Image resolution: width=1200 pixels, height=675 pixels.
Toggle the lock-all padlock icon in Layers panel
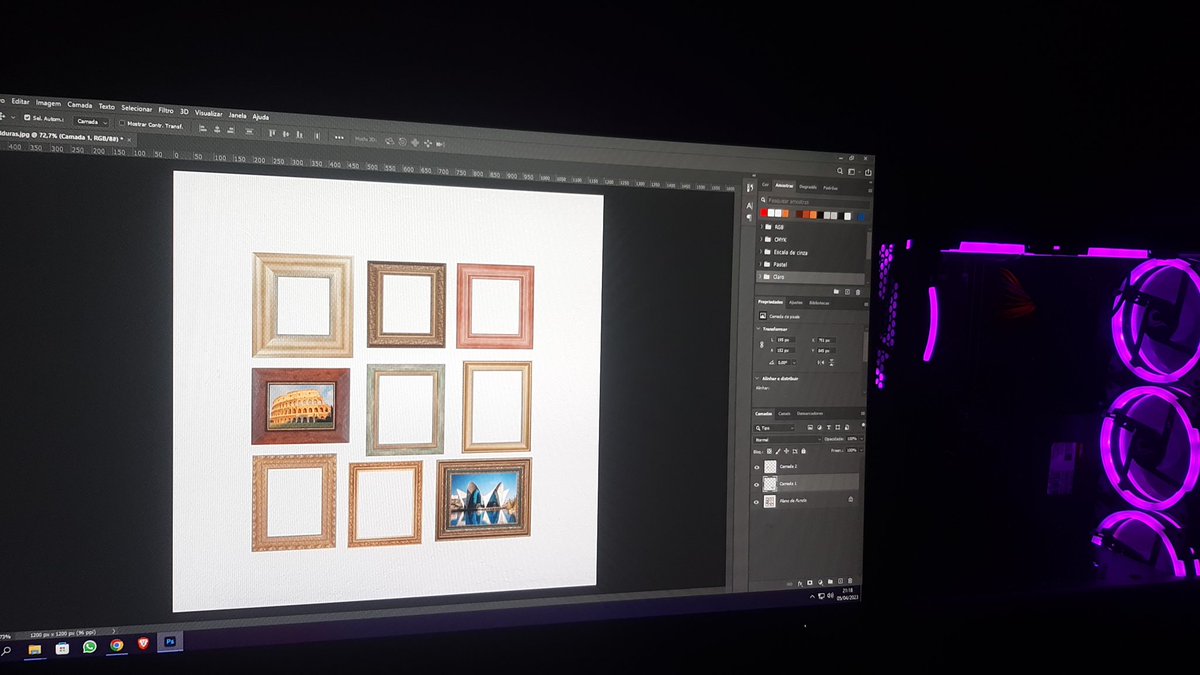pos(803,452)
